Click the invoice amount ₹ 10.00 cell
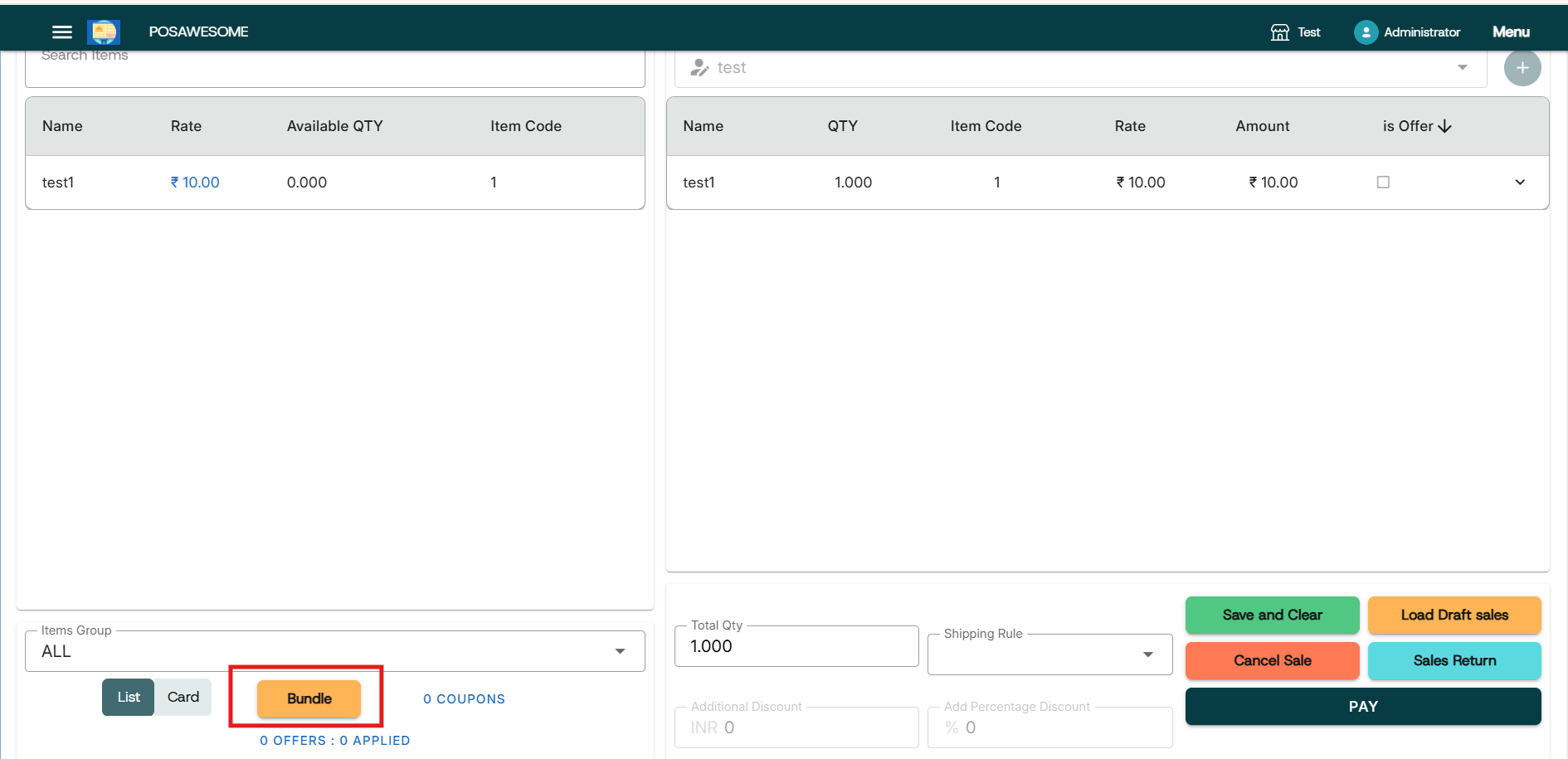The width and height of the screenshot is (1568, 759). [1273, 182]
